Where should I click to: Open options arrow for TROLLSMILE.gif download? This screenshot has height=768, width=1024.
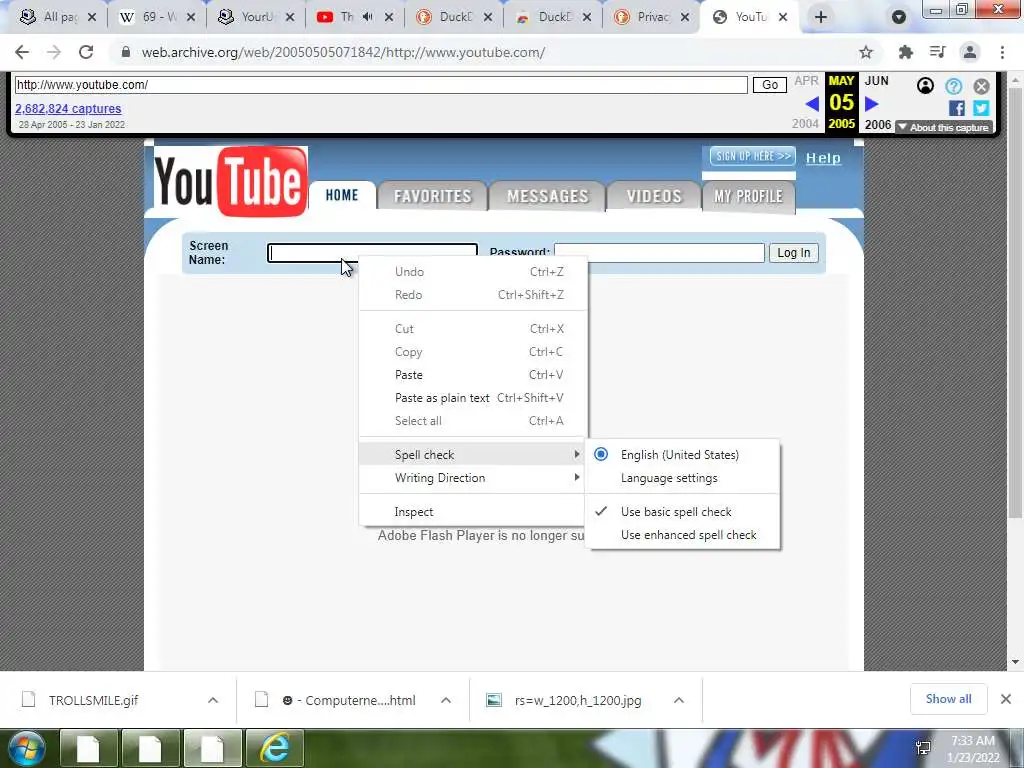(x=213, y=700)
